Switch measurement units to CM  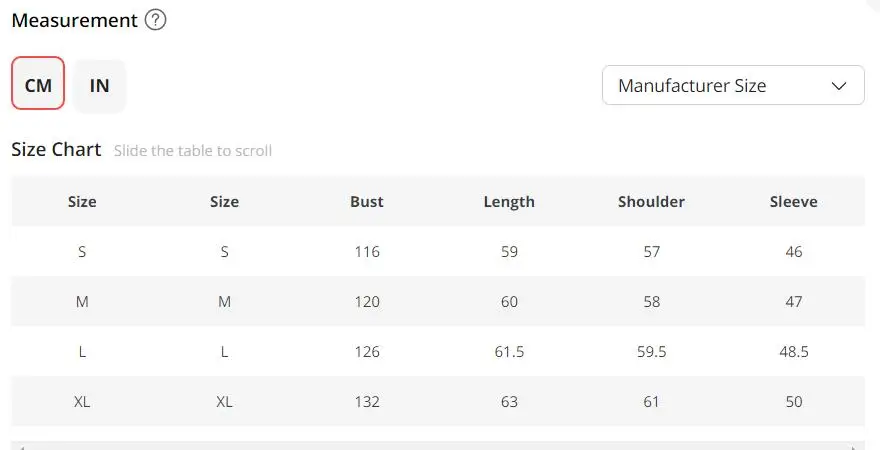(x=38, y=84)
